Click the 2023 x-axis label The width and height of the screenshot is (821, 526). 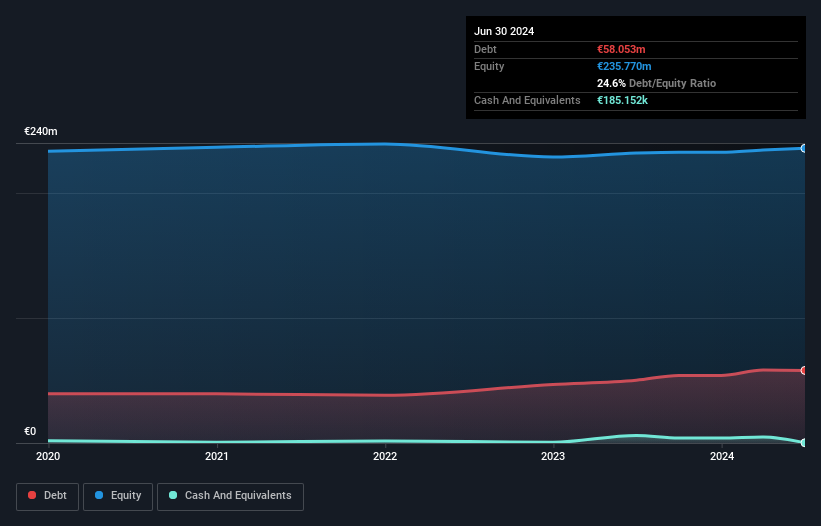click(x=553, y=456)
